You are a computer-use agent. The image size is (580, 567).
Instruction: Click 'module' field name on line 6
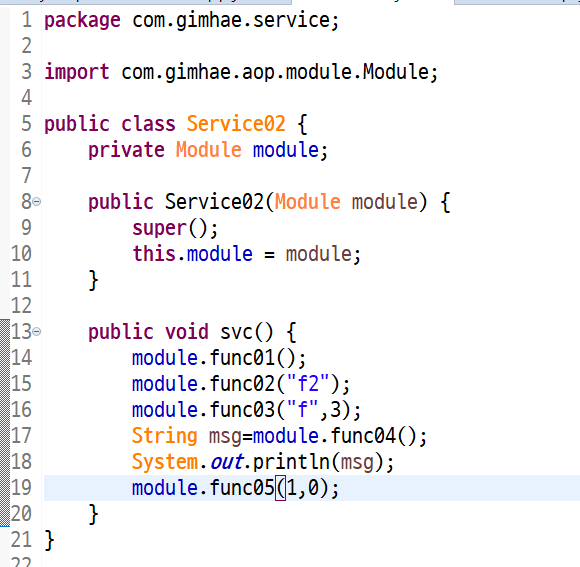(x=286, y=150)
